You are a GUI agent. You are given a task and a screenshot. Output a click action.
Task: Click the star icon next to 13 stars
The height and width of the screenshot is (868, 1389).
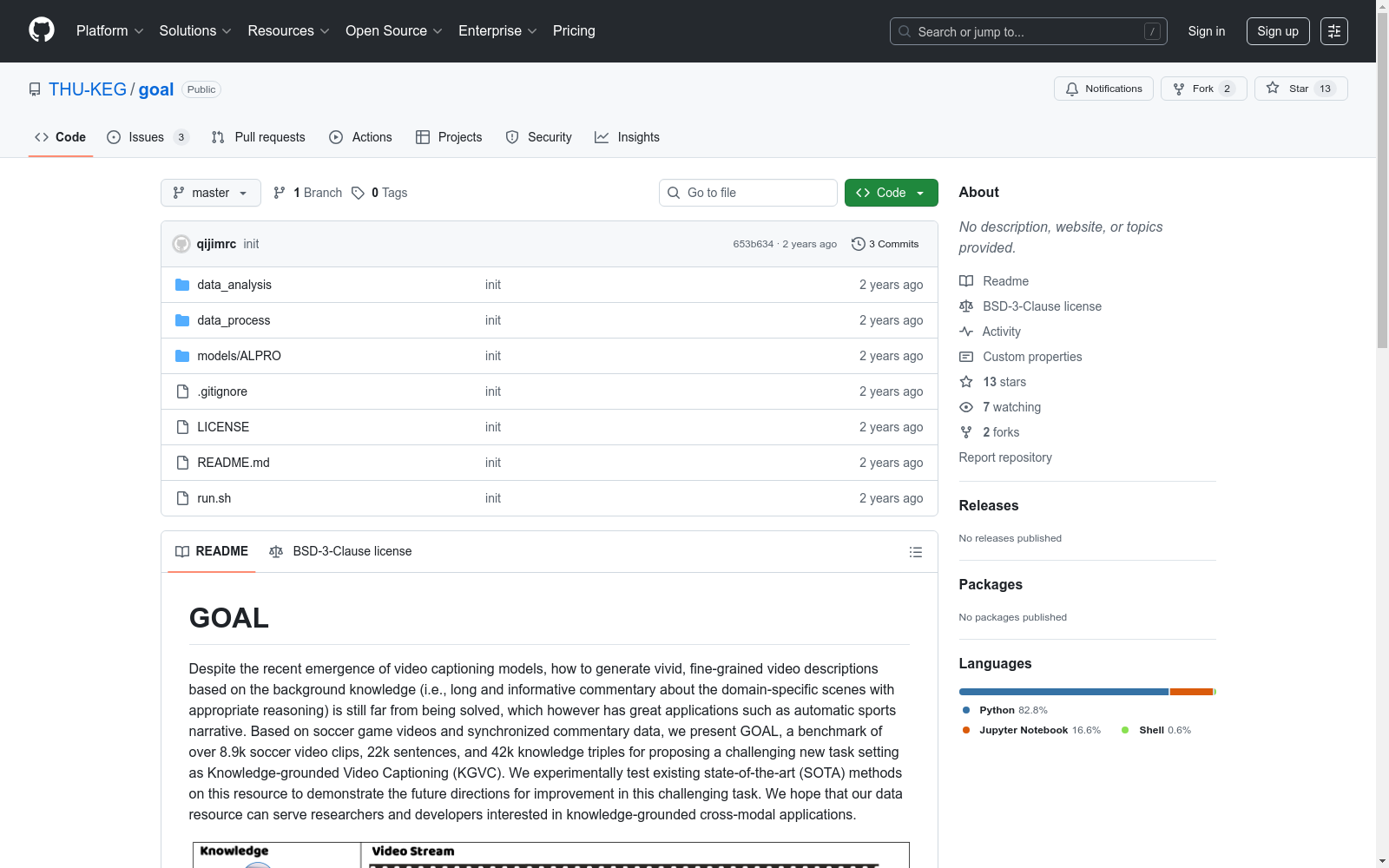[x=966, y=382]
